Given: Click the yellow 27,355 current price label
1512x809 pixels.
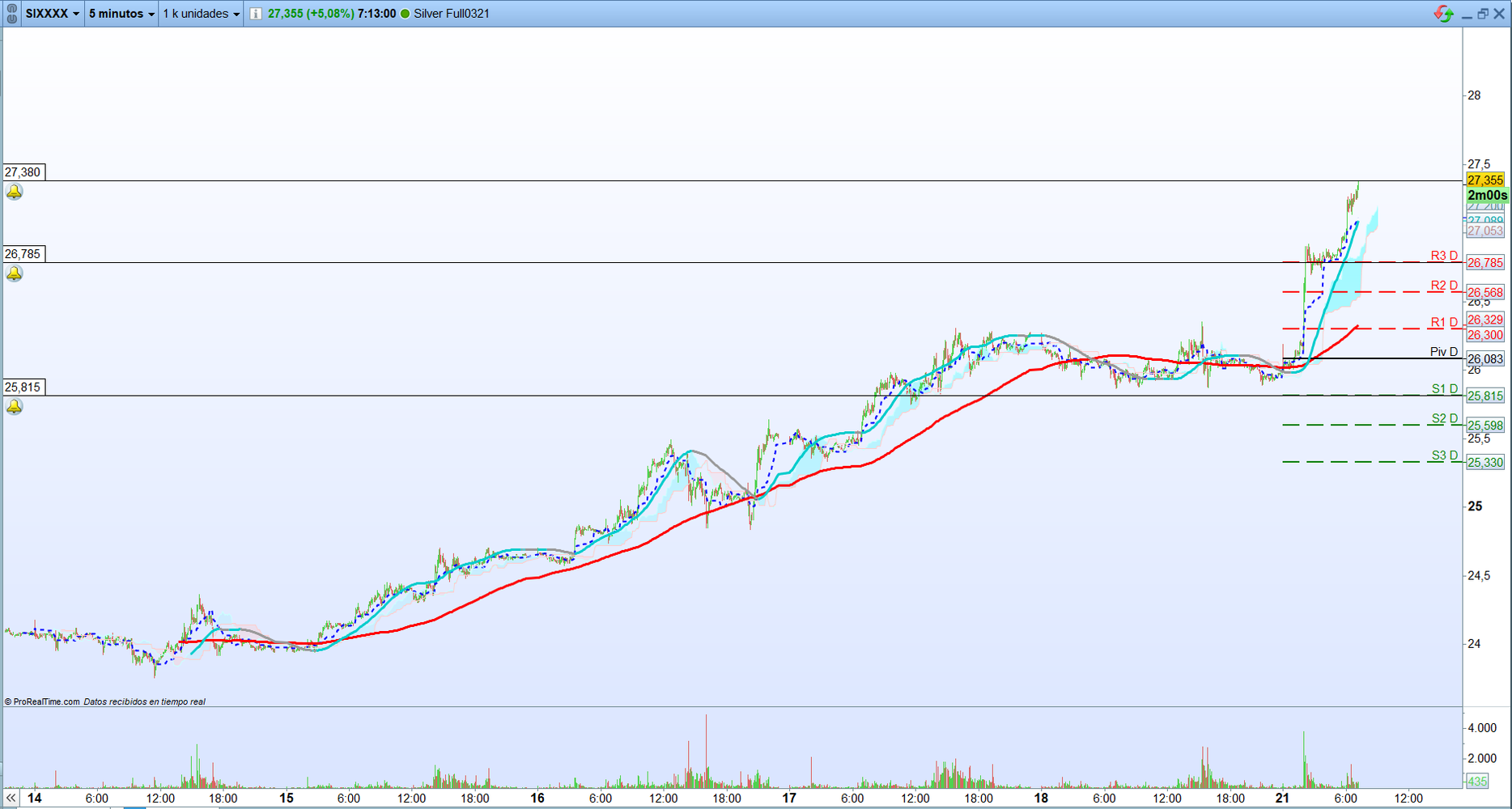Looking at the screenshot, I should pos(1485,180).
